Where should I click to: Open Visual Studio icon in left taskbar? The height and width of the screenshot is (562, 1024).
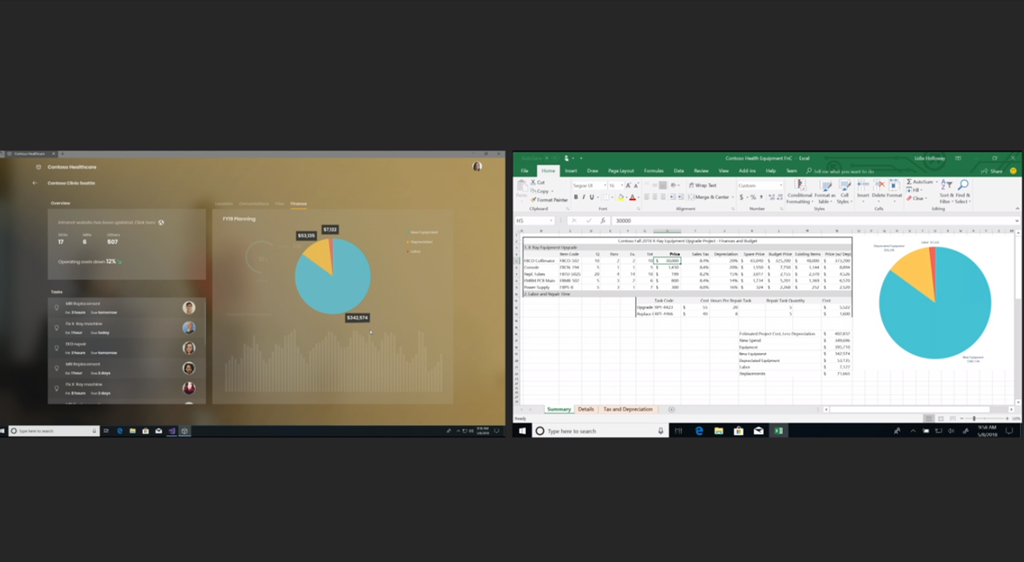pyautogui.click(x=172, y=431)
